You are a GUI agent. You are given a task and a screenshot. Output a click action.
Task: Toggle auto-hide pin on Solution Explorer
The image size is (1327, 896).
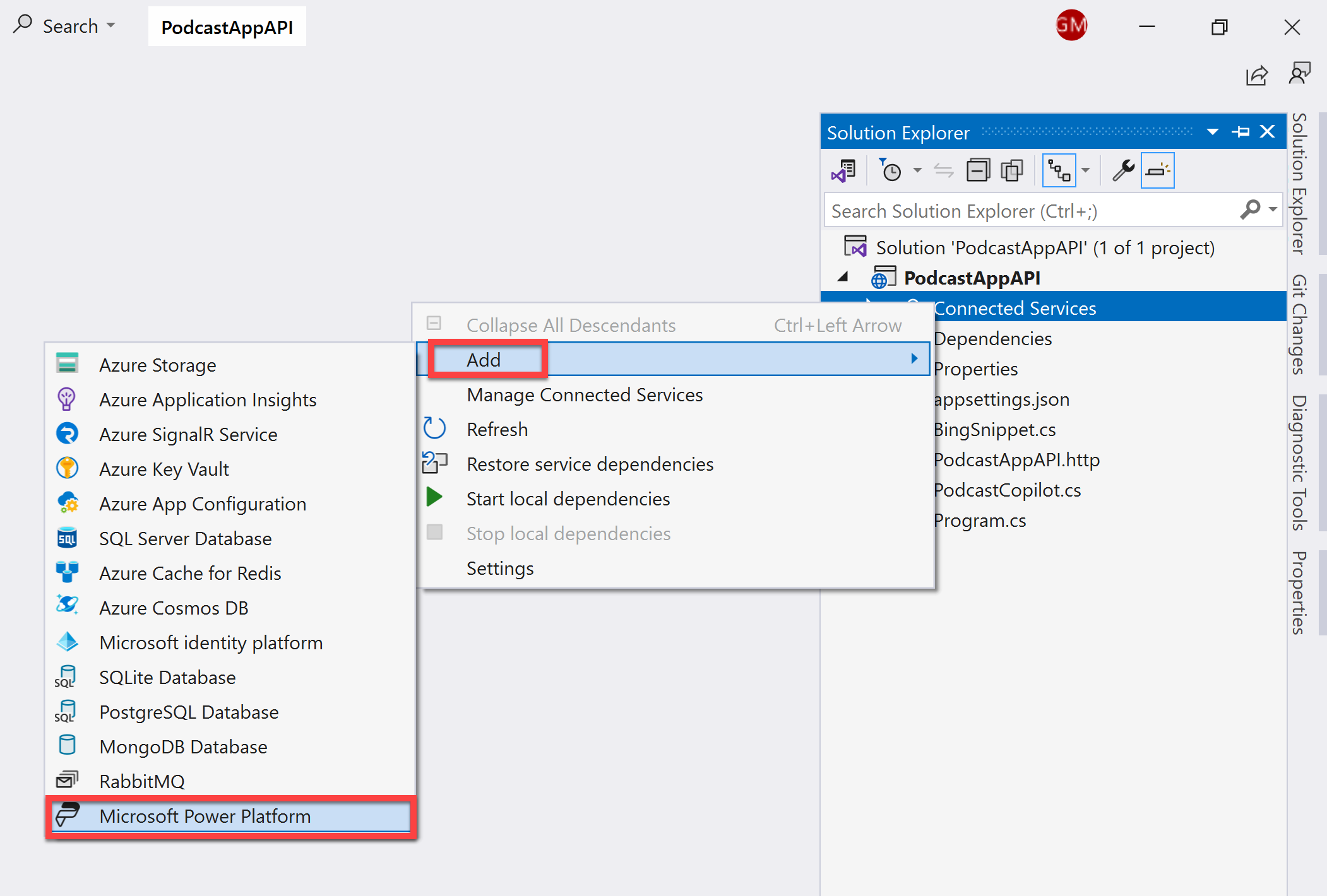click(1241, 132)
